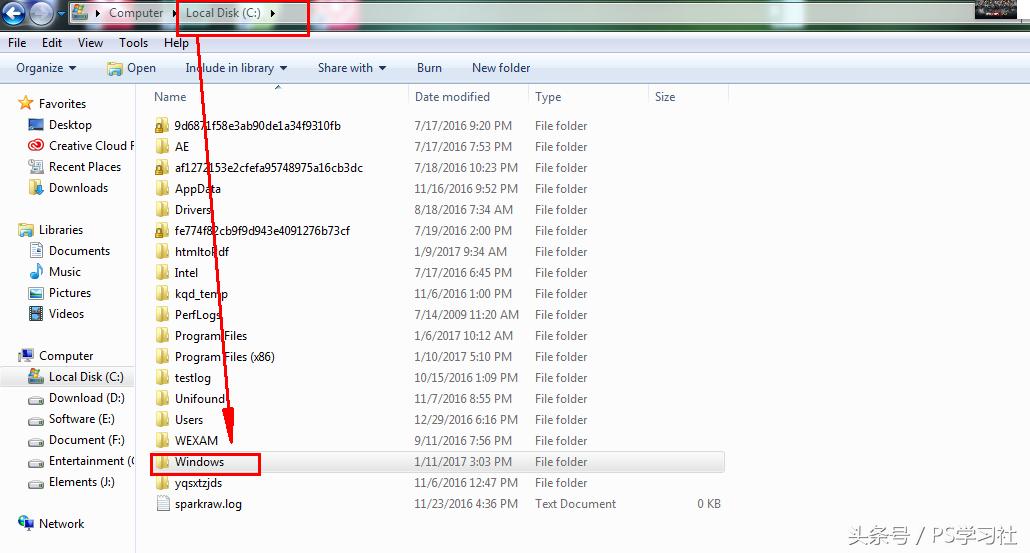Click the Text Document type cell
The height and width of the screenshot is (553, 1030).
tap(575, 504)
